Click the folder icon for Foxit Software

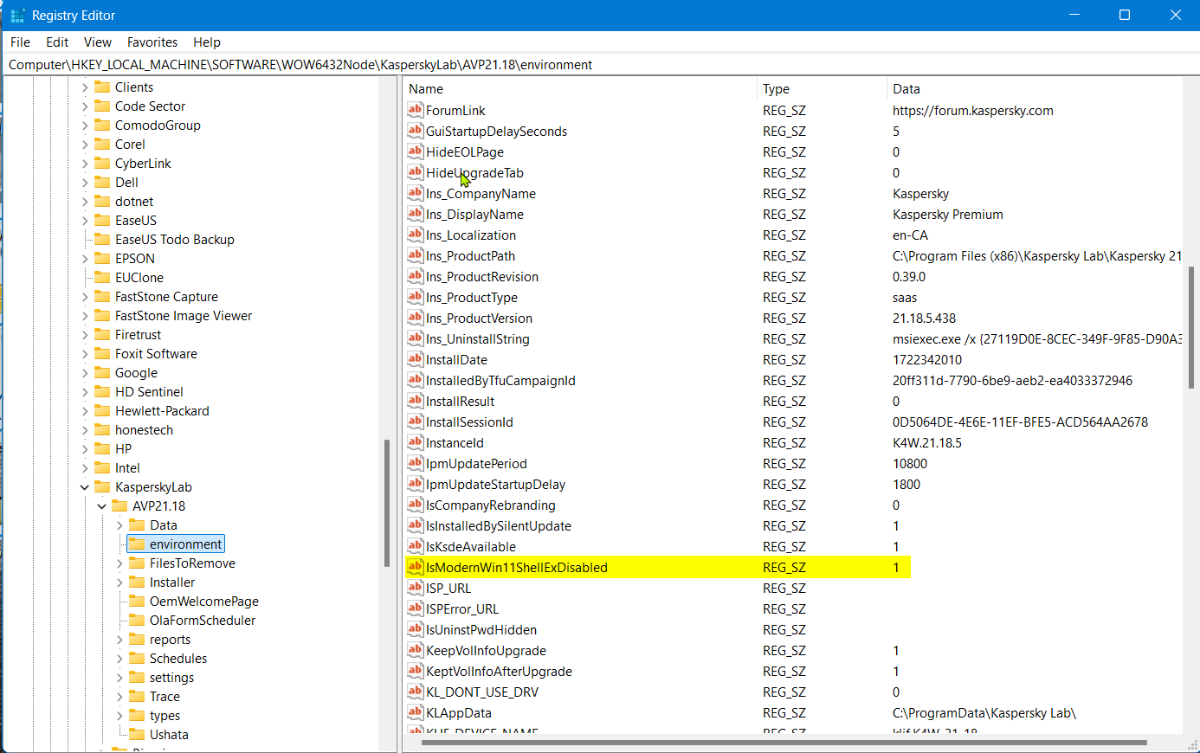point(102,353)
